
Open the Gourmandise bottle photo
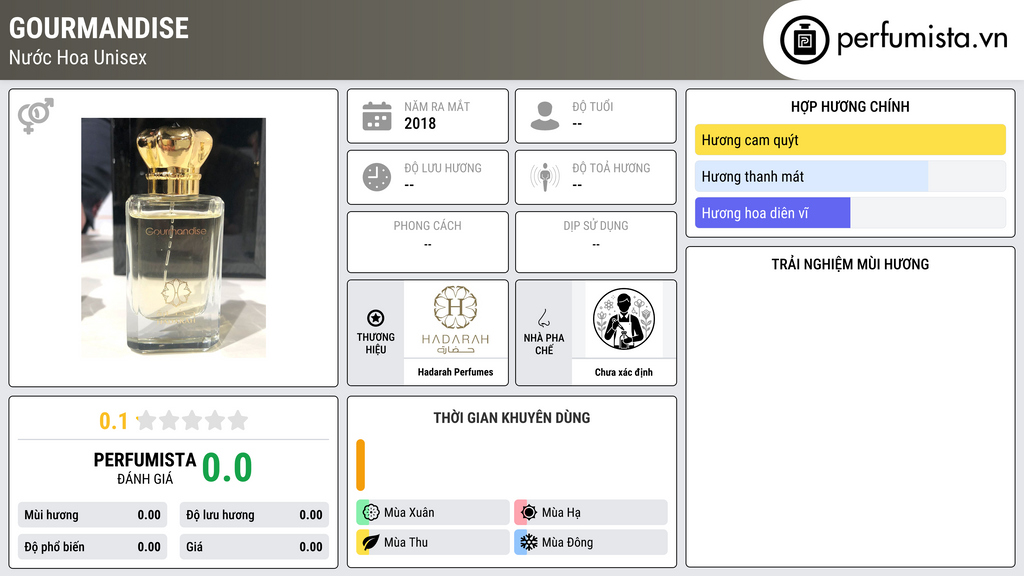click(x=173, y=238)
